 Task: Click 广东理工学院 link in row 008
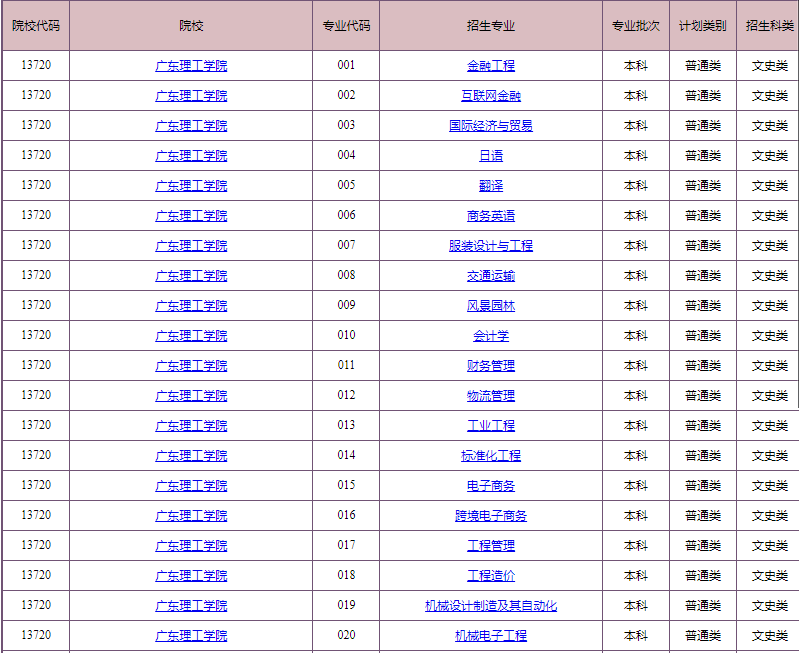(191, 276)
